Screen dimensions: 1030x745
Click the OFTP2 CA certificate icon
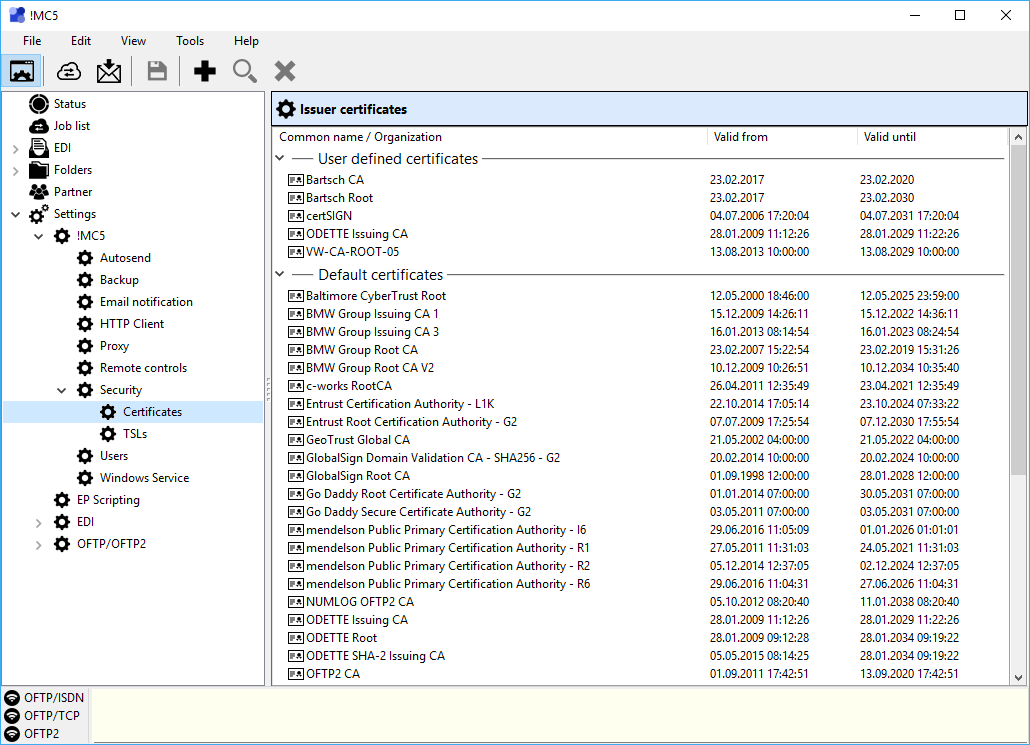pos(296,674)
